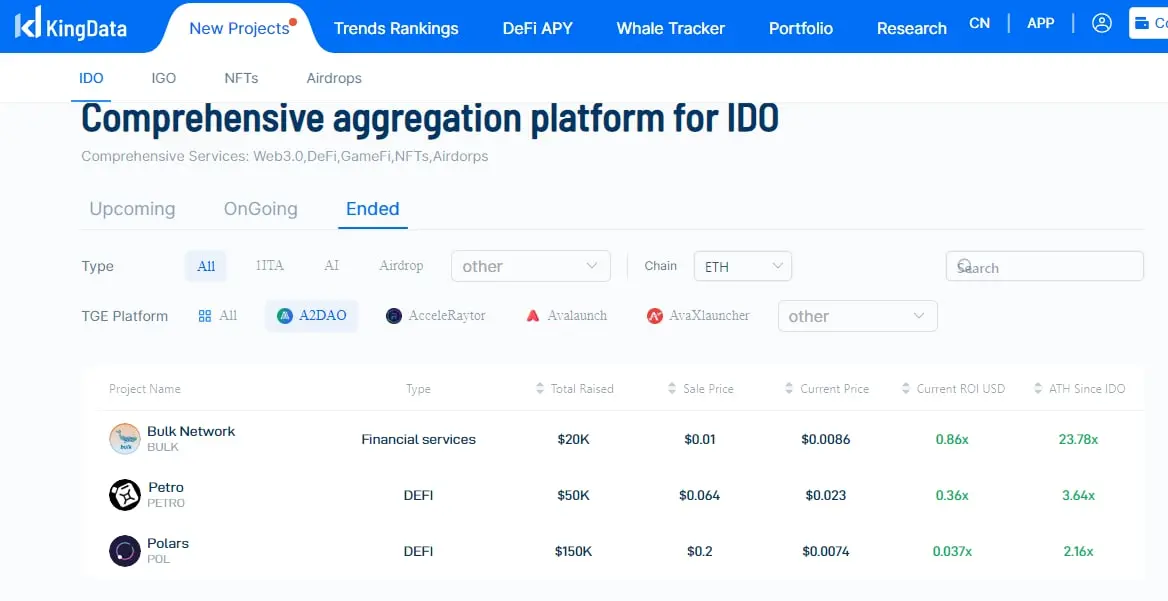
Task: Select the All type filter
Action: point(206,266)
